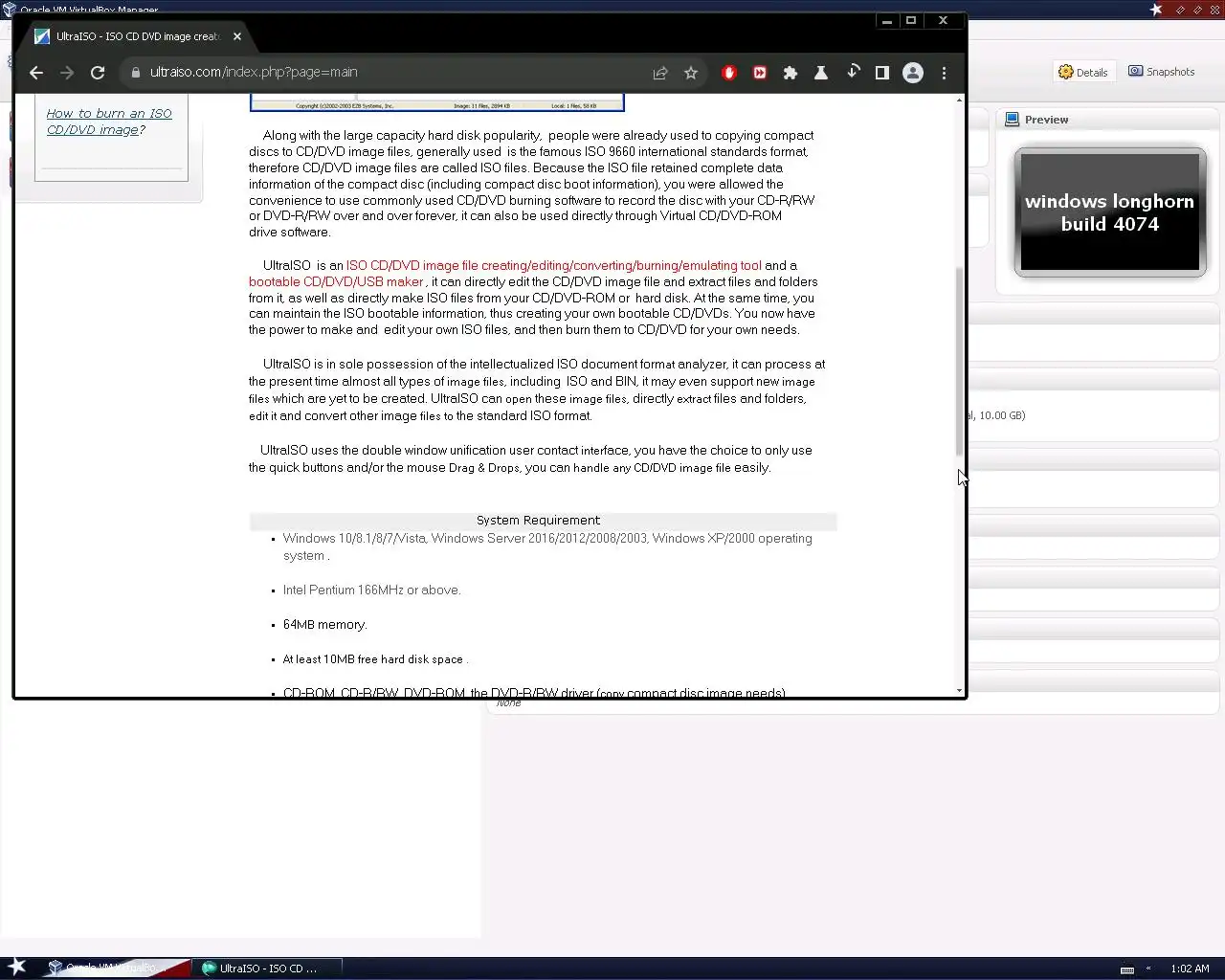Click '64MB memory.' requirement text
This screenshot has width=1225, height=980.
tap(325, 625)
